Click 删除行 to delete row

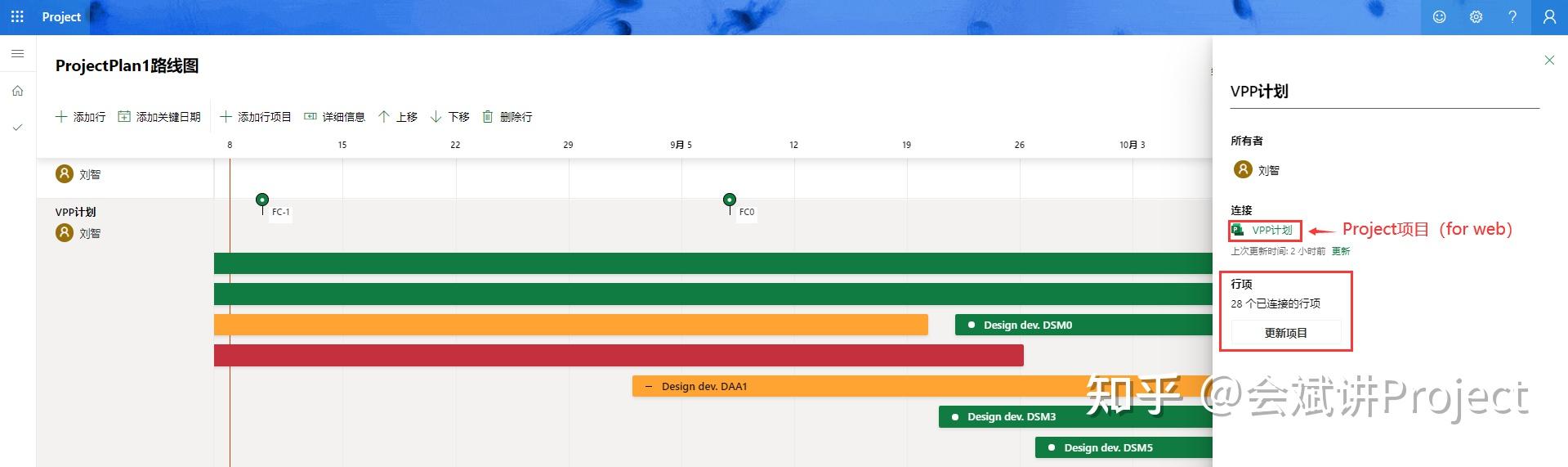coord(507,117)
